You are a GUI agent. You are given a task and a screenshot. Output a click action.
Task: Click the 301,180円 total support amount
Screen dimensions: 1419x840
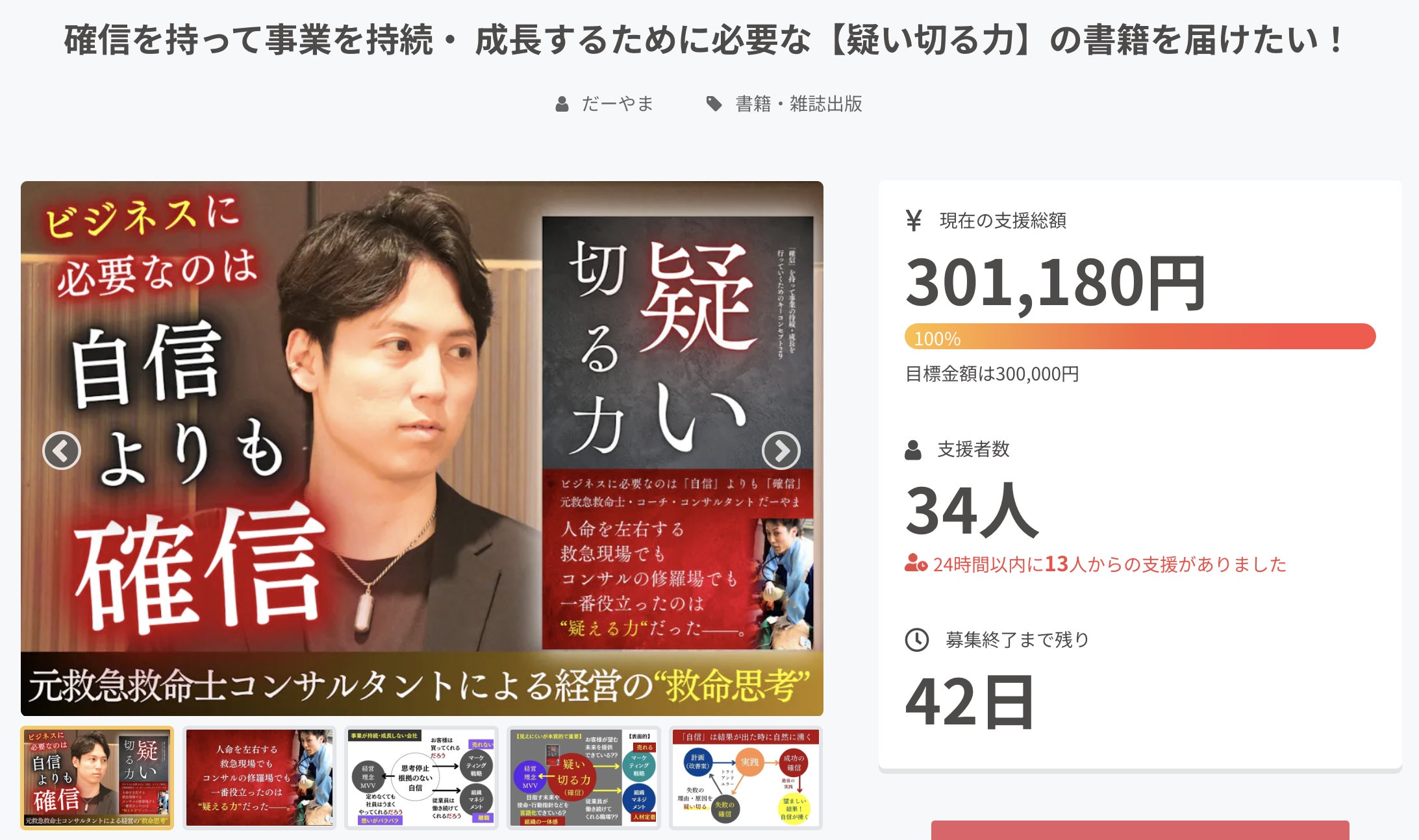point(1055,282)
